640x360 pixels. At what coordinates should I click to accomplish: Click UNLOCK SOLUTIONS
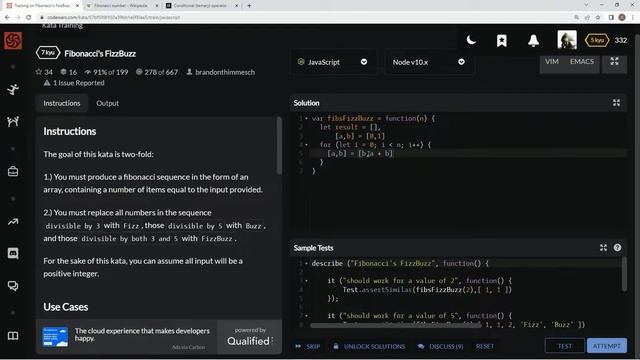369,346
